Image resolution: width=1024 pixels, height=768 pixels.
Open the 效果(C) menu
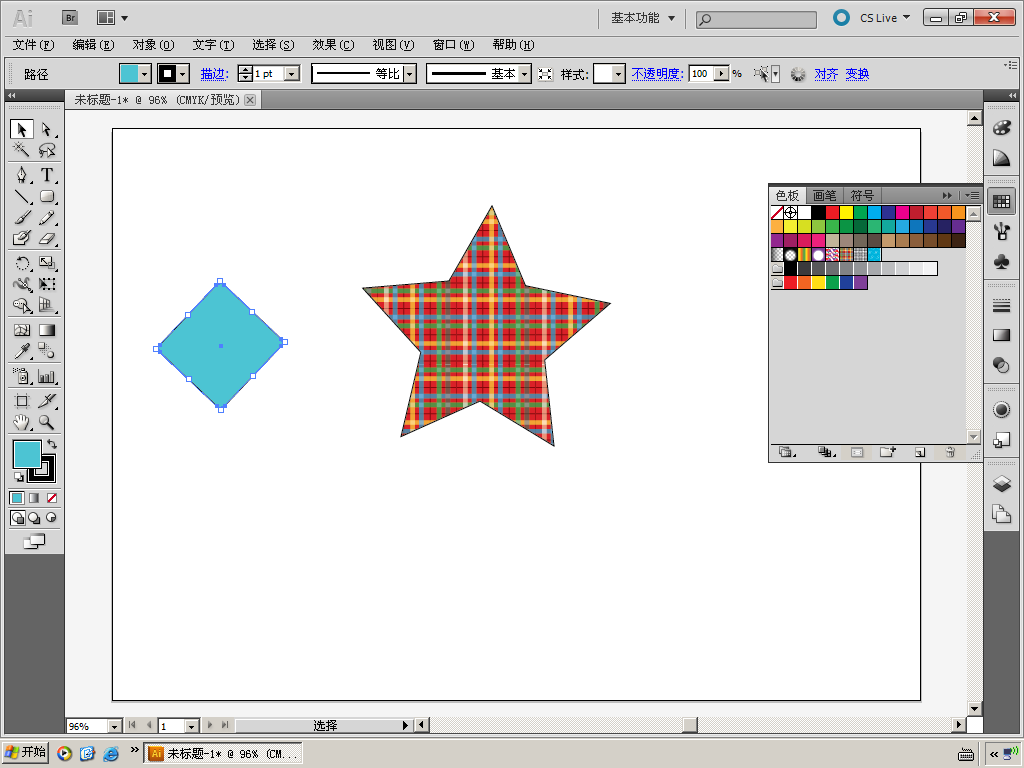(x=333, y=45)
